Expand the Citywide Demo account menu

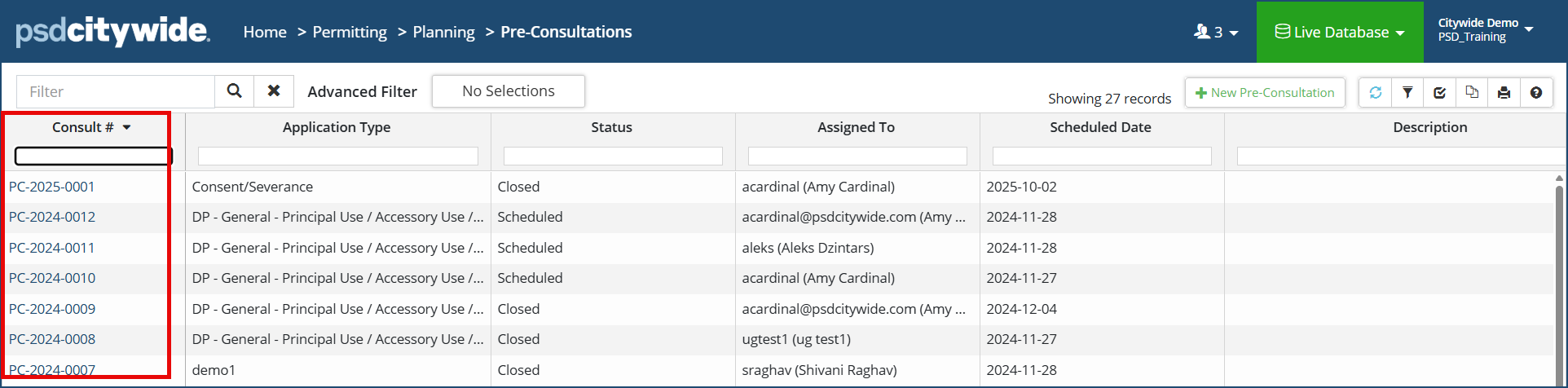1485,30
